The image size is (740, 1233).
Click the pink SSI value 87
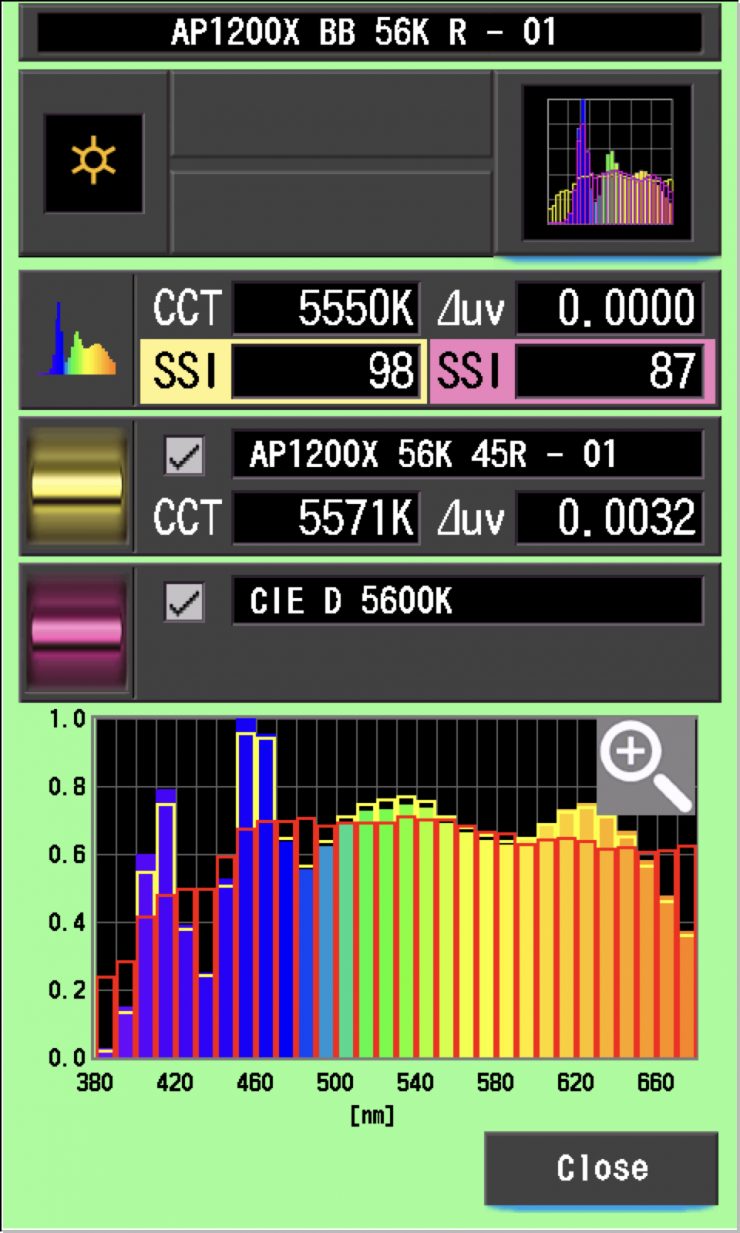(x=609, y=371)
